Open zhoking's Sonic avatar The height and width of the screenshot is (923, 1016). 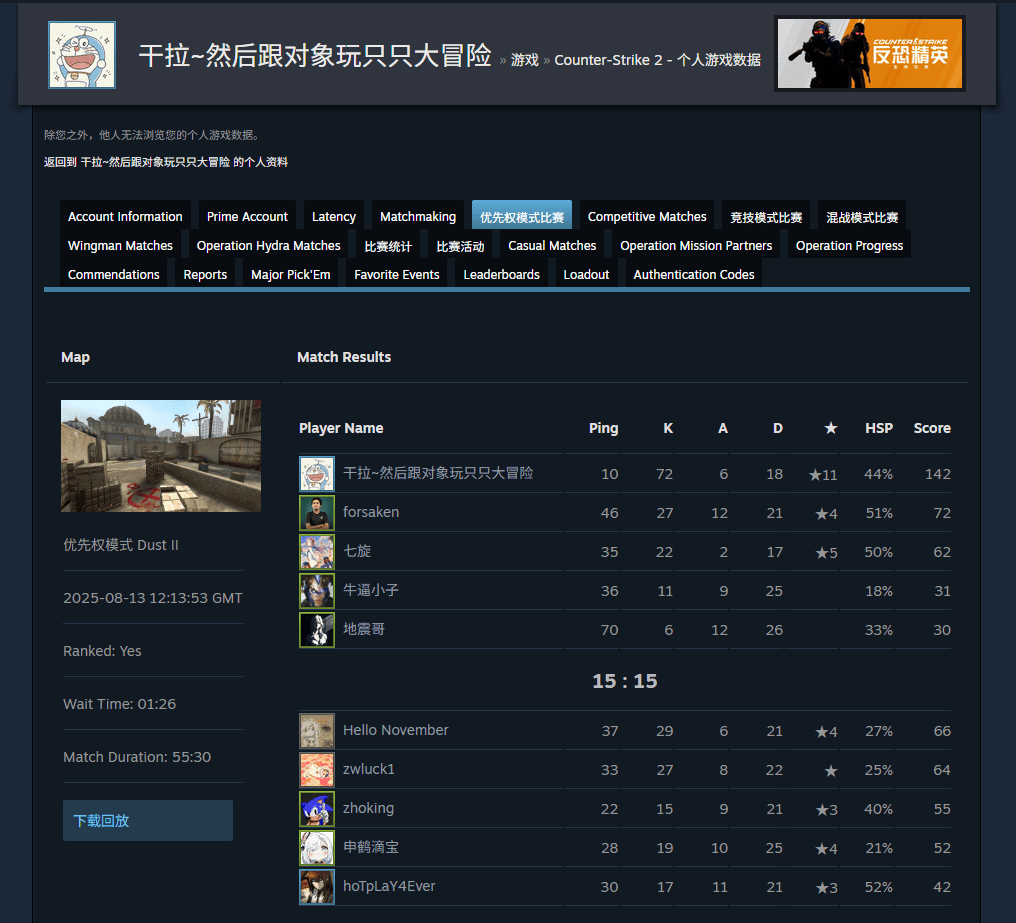click(316, 809)
